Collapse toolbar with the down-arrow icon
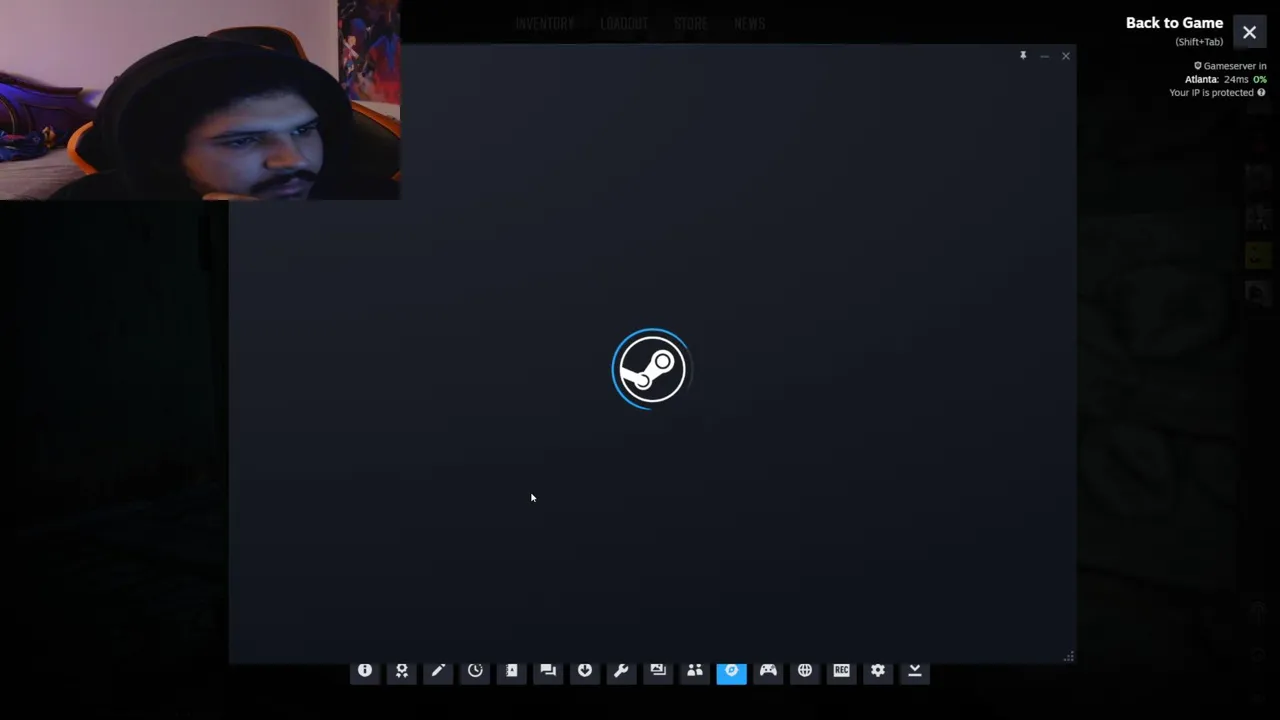Screen dimensions: 1280x720 915,671
